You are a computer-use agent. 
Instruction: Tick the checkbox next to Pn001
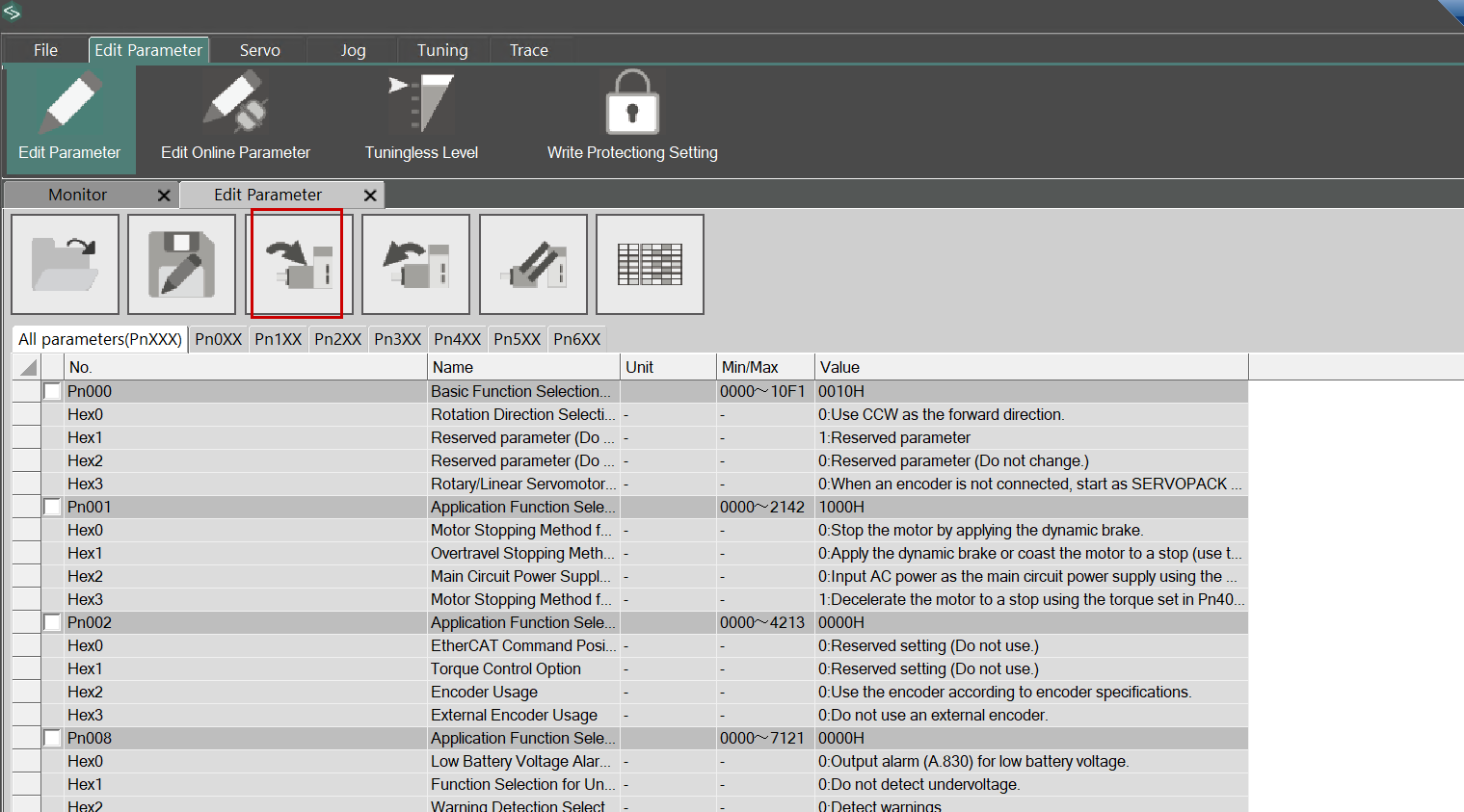pos(52,508)
